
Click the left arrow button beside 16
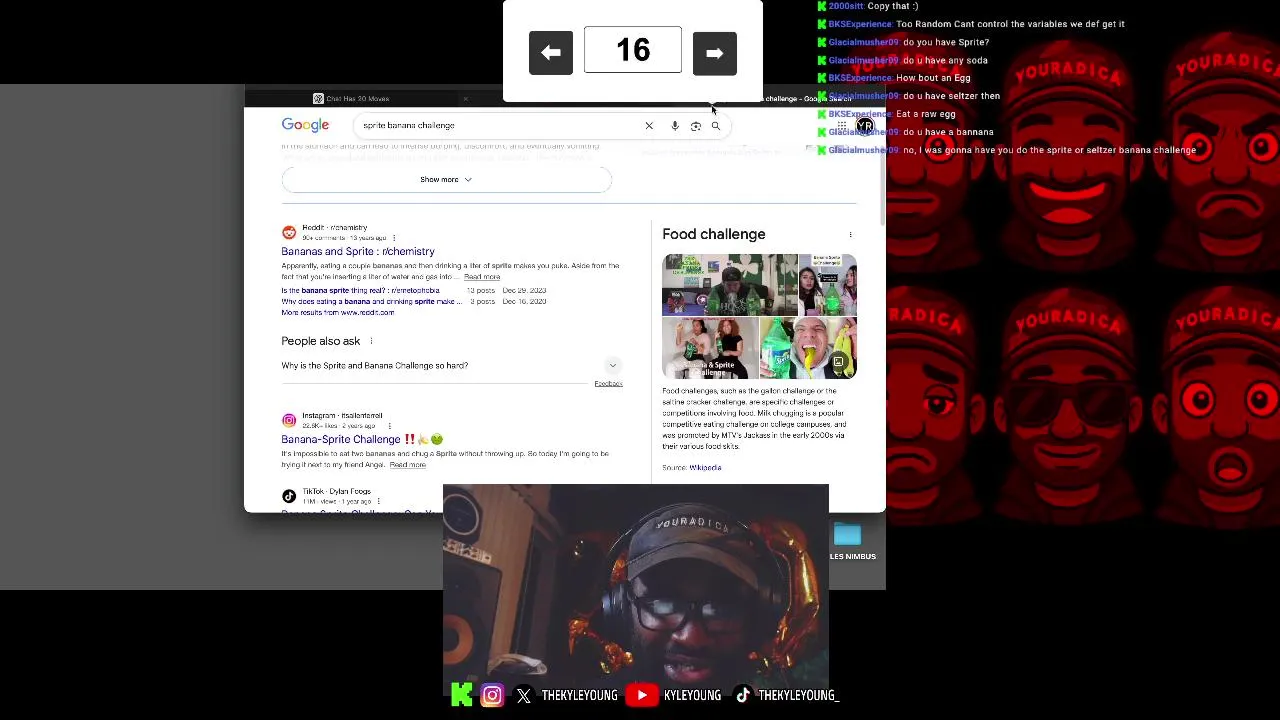pyautogui.click(x=551, y=53)
